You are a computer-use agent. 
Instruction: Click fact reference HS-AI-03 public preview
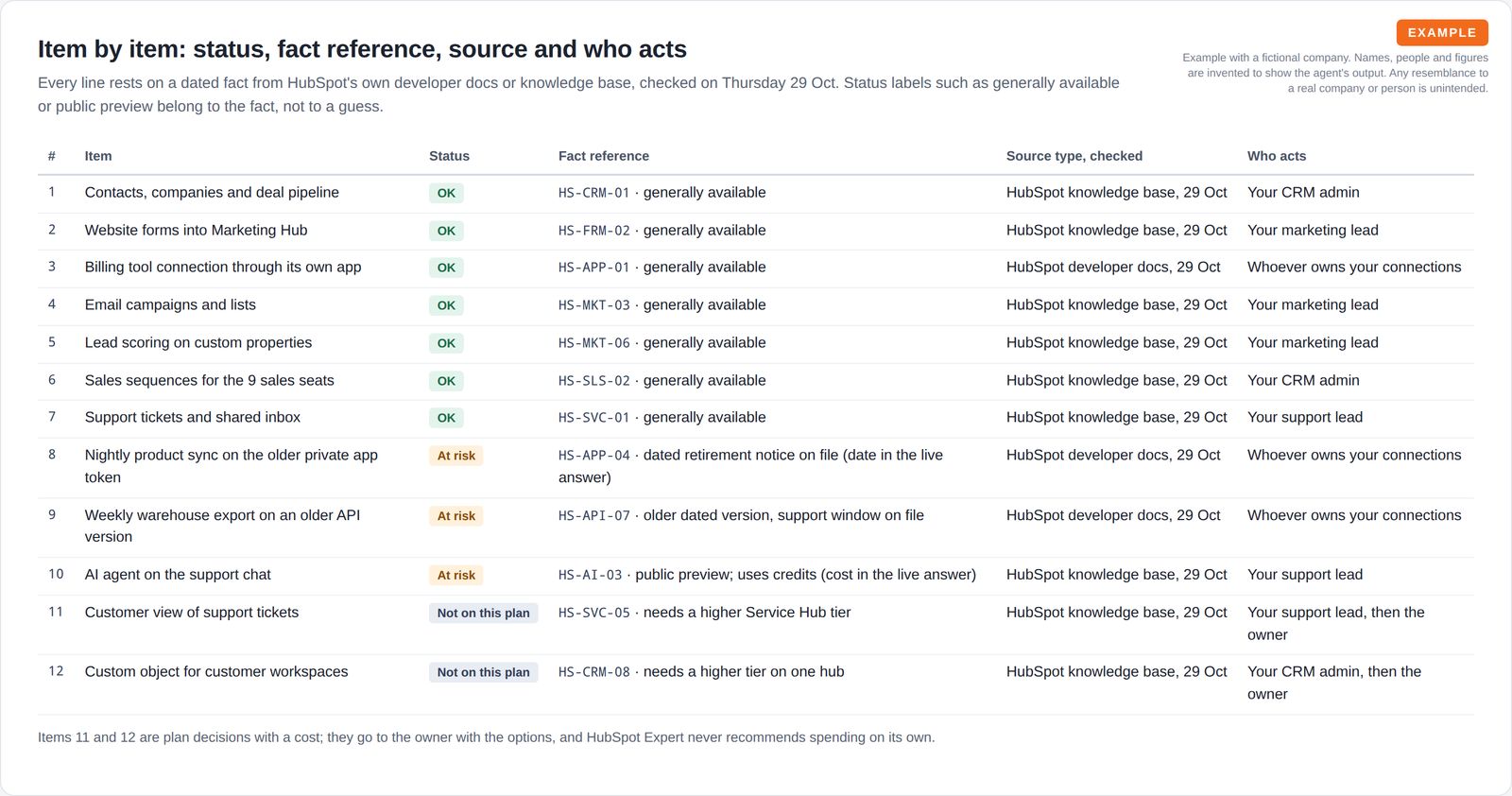(767, 575)
